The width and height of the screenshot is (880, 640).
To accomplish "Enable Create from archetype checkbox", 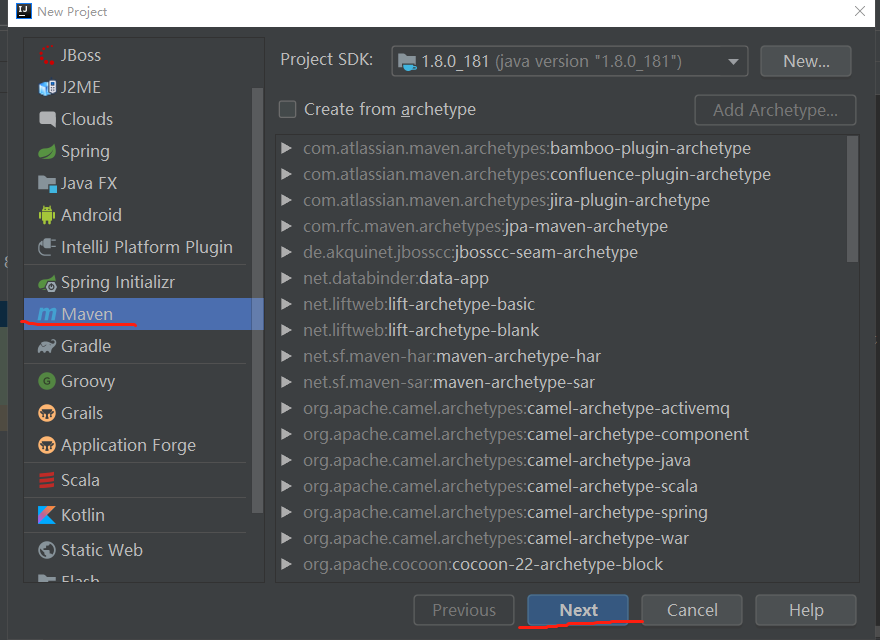I will point(287,109).
